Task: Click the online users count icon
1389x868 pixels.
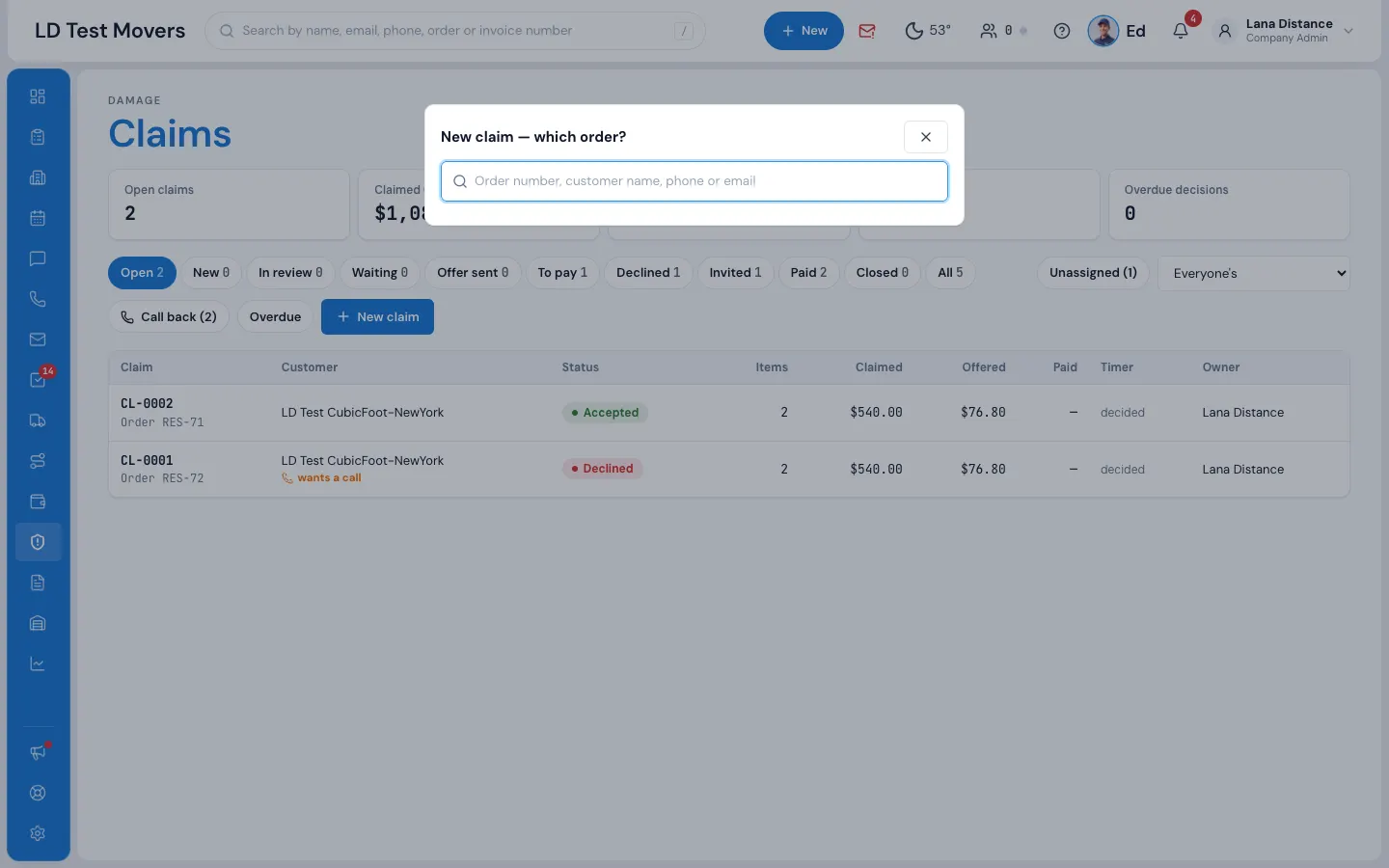Action: (989, 31)
